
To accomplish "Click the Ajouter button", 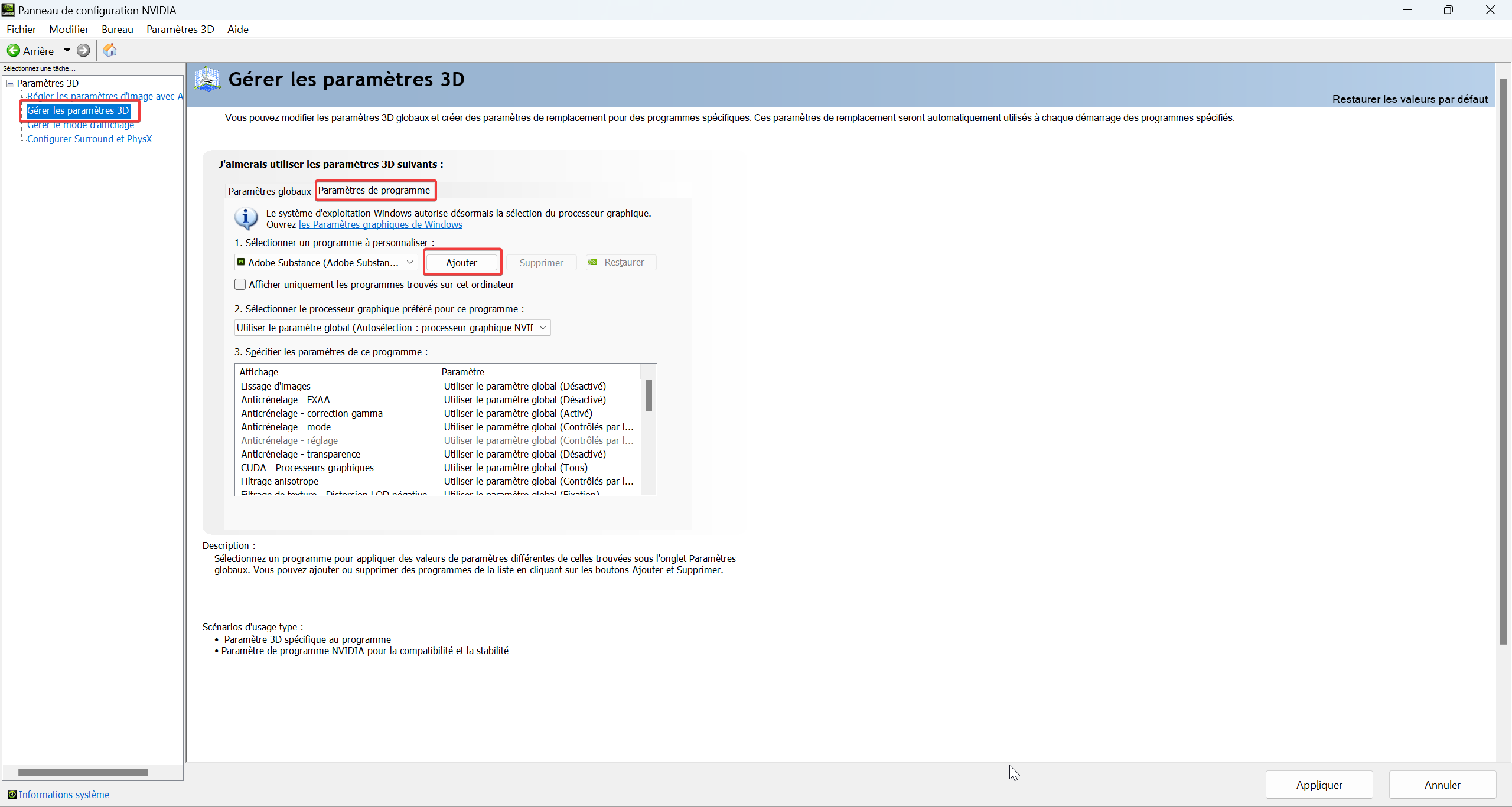I will pos(461,263).
